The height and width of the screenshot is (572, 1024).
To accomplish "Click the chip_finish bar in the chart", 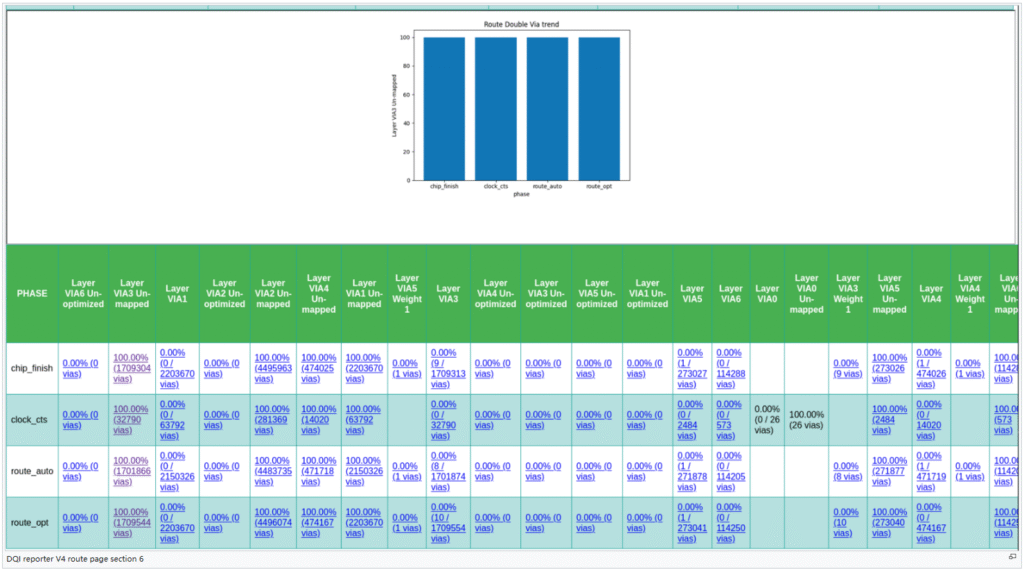I will [x=443, y=108].
